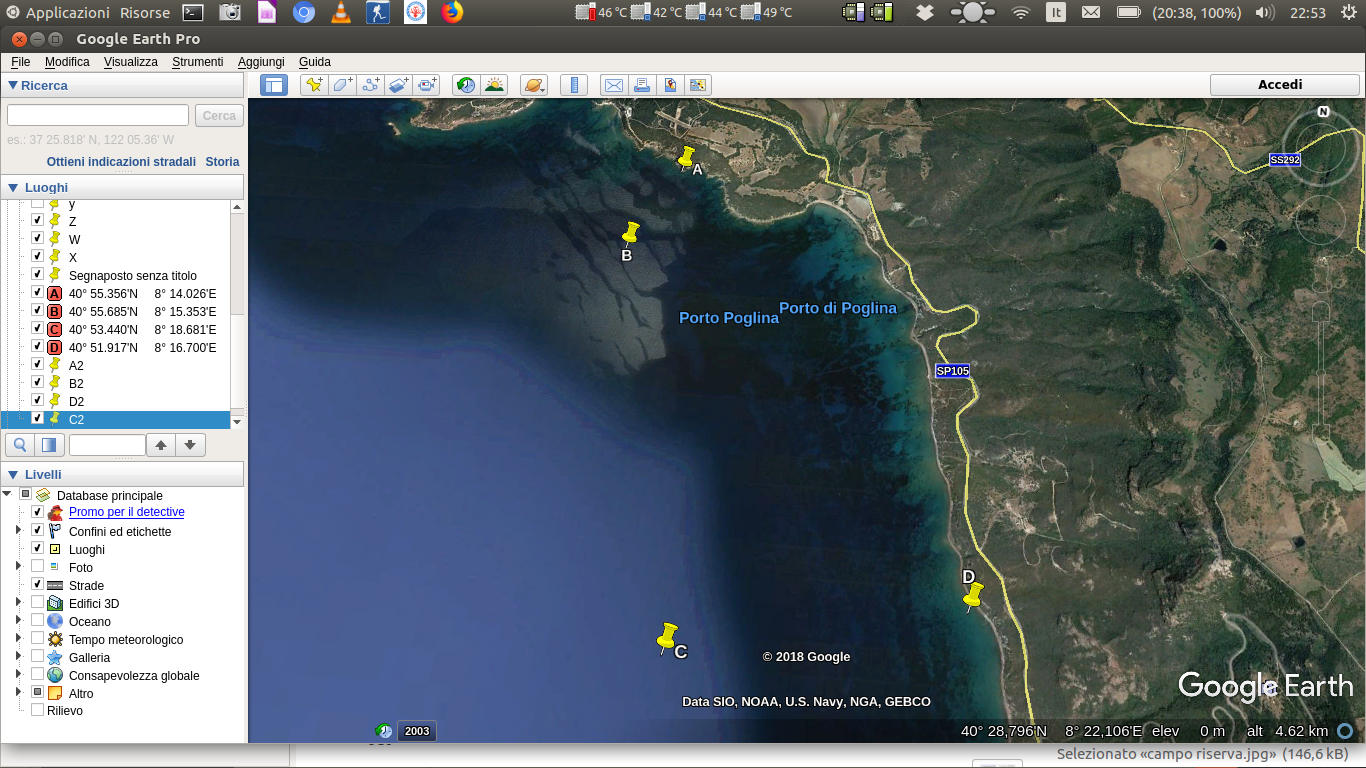Uncheck the Strade layer checkbox
Viewport: 1366px width, 768px height.
pyautogui.click(x=37, y=585)
